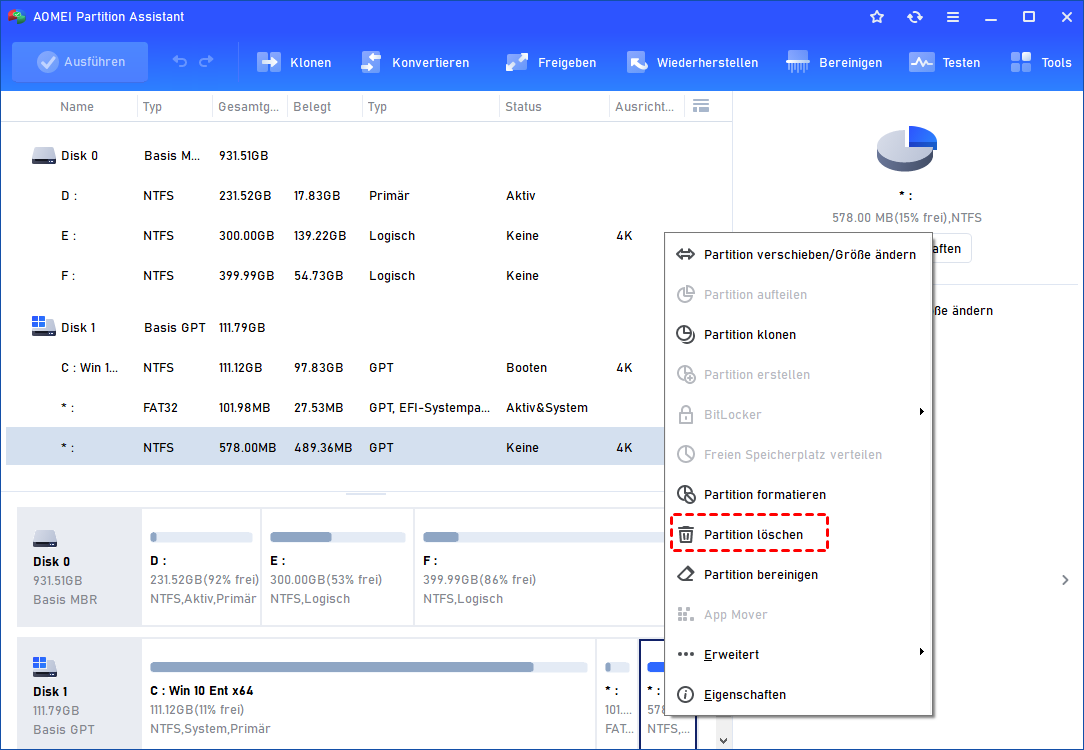Click the eraser icon for Partition bereinigen
This screenshot has height=750, width=1084.
click(x=685, y=574)
